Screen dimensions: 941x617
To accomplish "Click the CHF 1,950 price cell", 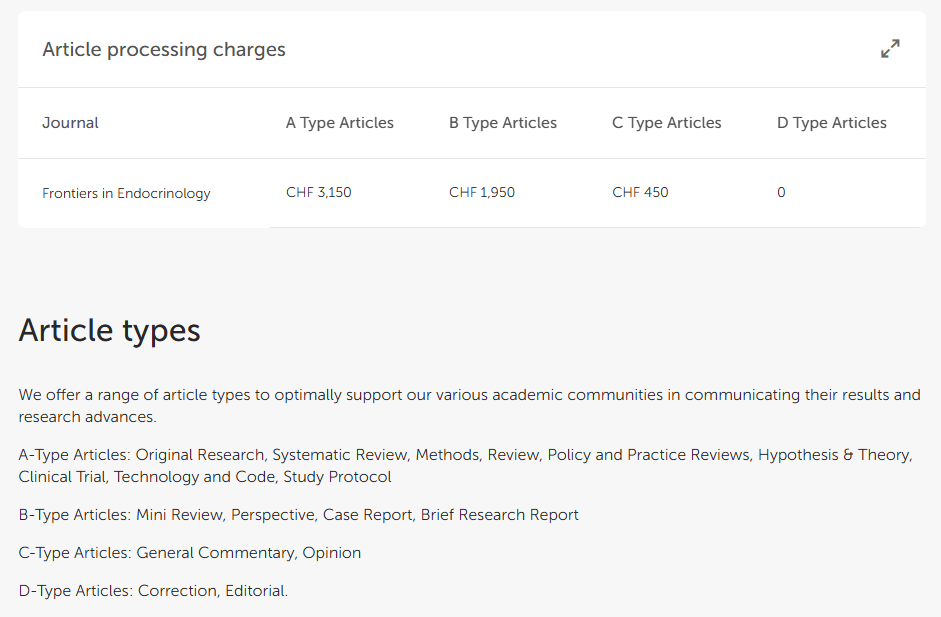I will (482, 193).
